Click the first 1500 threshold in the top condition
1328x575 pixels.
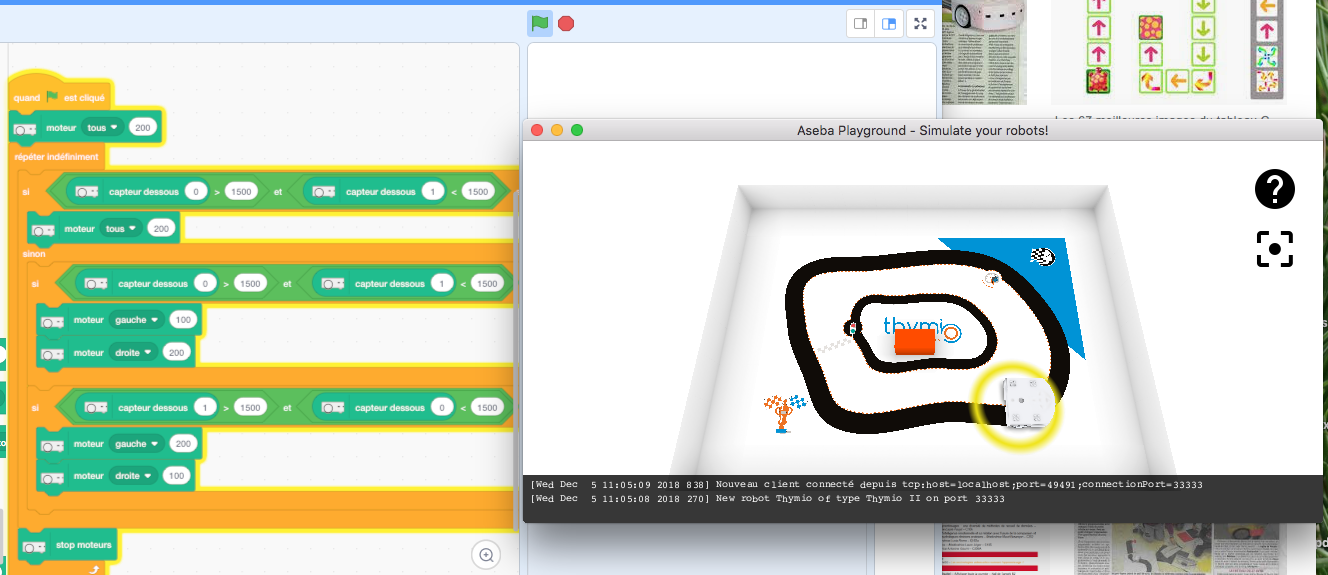(241, 192)
